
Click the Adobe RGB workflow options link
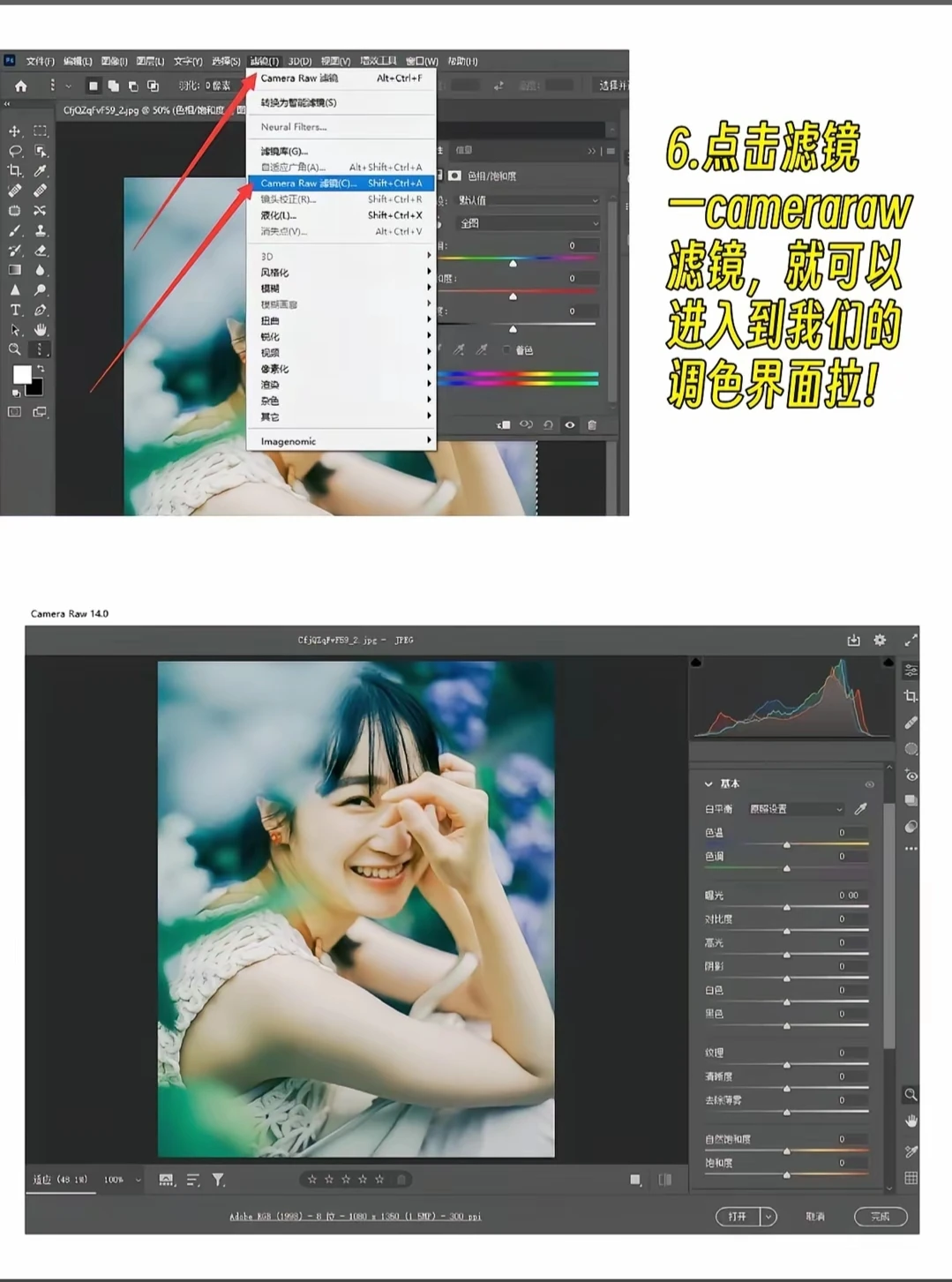tap(355, 1217)
